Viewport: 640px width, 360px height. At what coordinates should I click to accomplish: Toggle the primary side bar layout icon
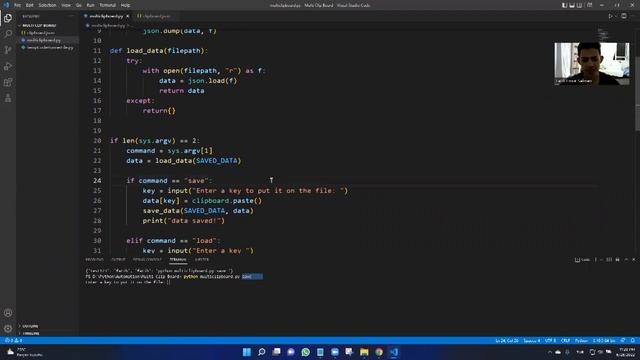pos(564,5)
